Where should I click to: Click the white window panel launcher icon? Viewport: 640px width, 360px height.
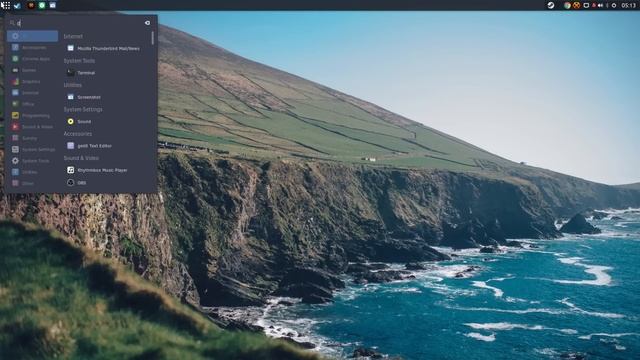53,5
